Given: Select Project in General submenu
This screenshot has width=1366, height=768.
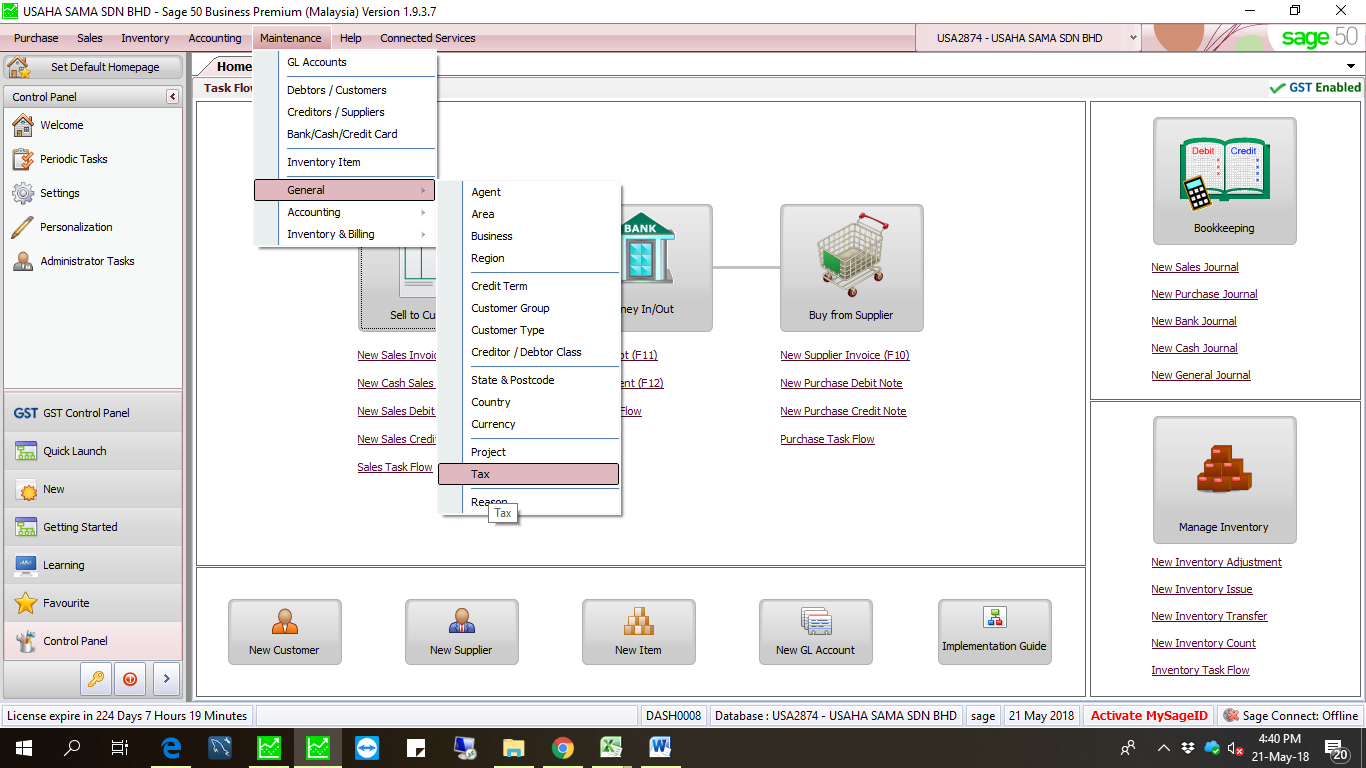Looking at the screenshot, I should coord(529,452).
